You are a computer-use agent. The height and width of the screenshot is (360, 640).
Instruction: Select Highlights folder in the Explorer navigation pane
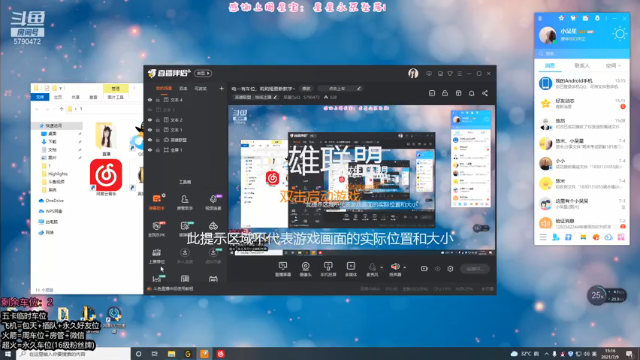point(55,174)
